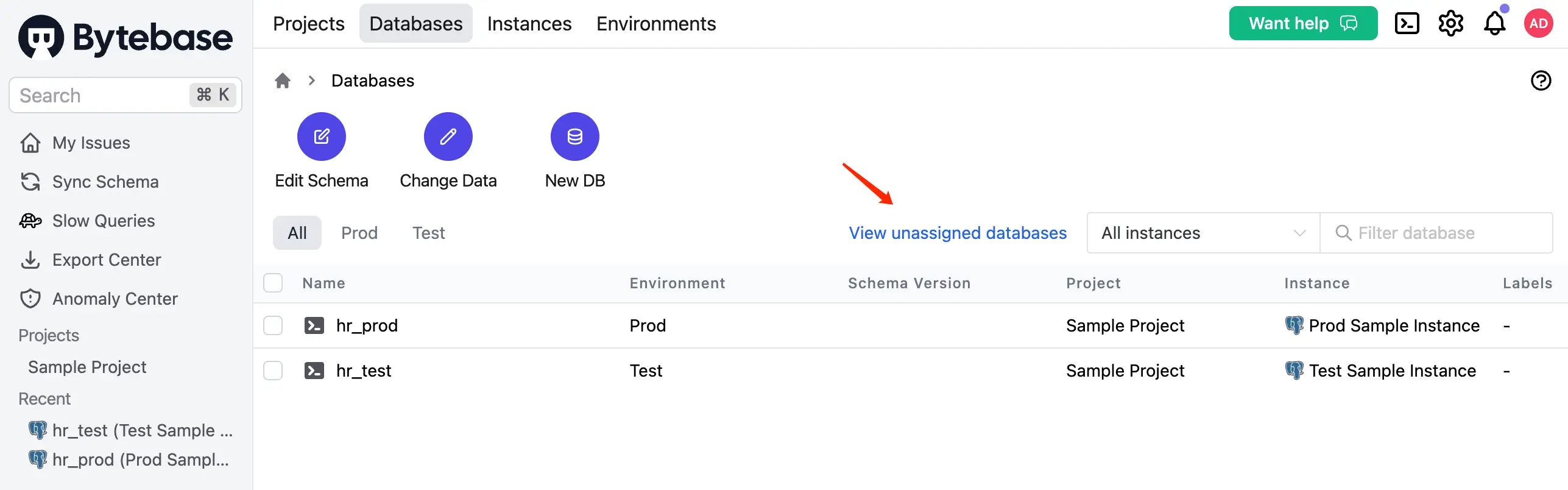Image resolution: width=1568 pixels, height=490 pixels.
Task: Click the Filter database input
Action: [1436, 233]
